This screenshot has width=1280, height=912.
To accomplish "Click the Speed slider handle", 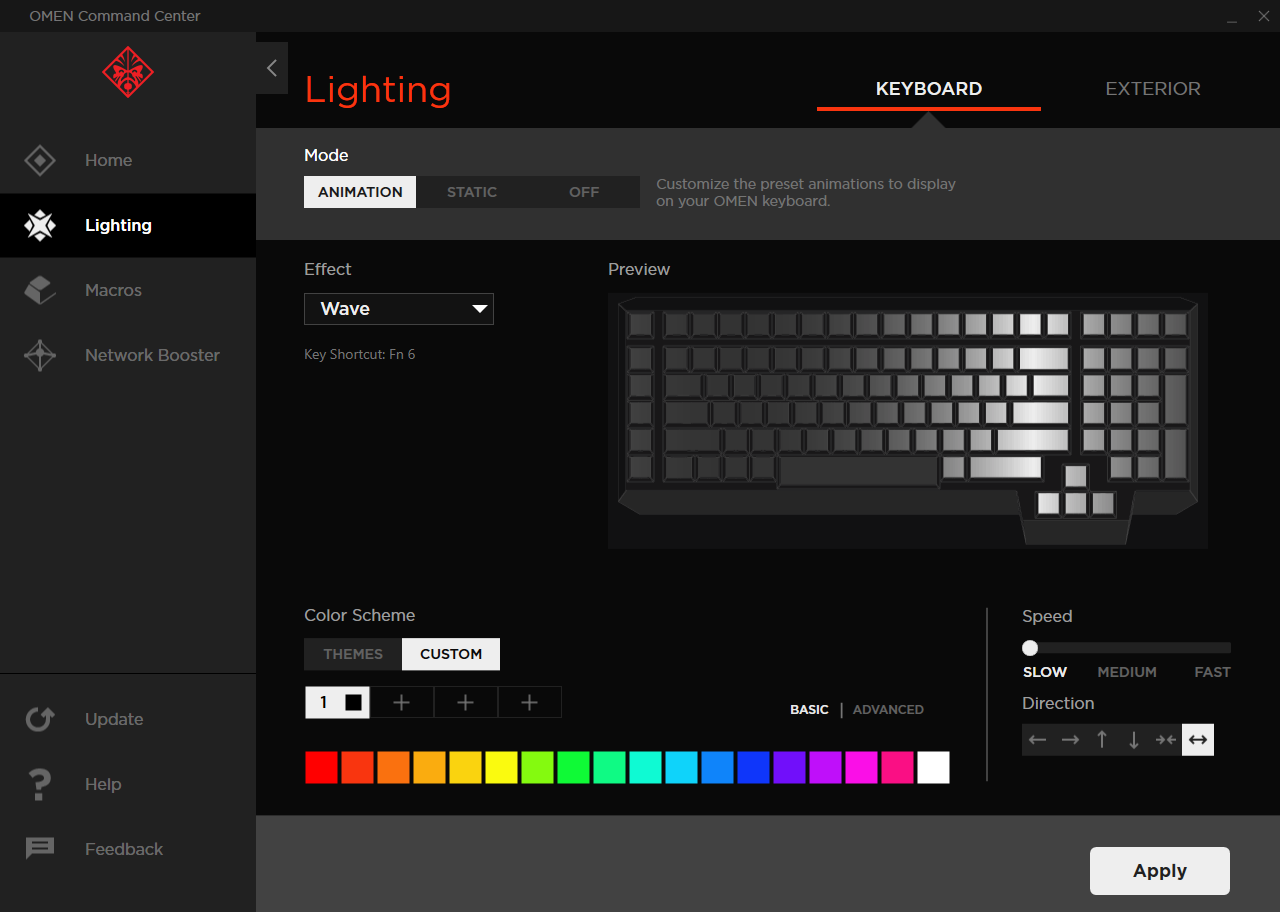I will click(x=1030, y=648).
